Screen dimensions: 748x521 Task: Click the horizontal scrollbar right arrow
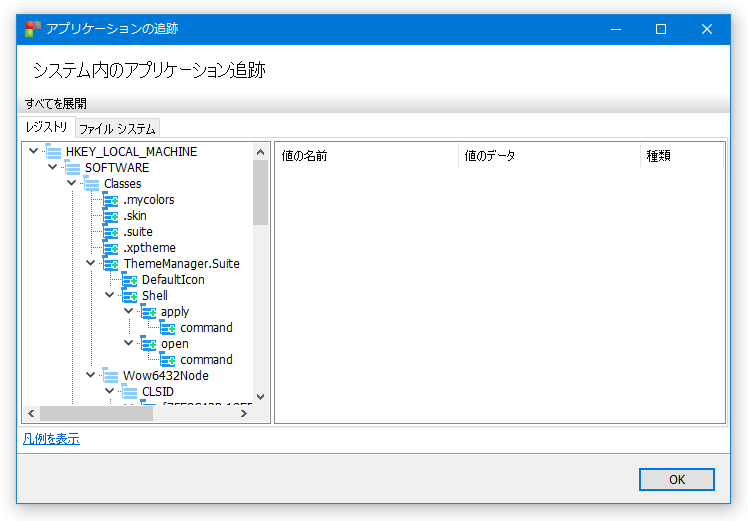pos(244,414)
